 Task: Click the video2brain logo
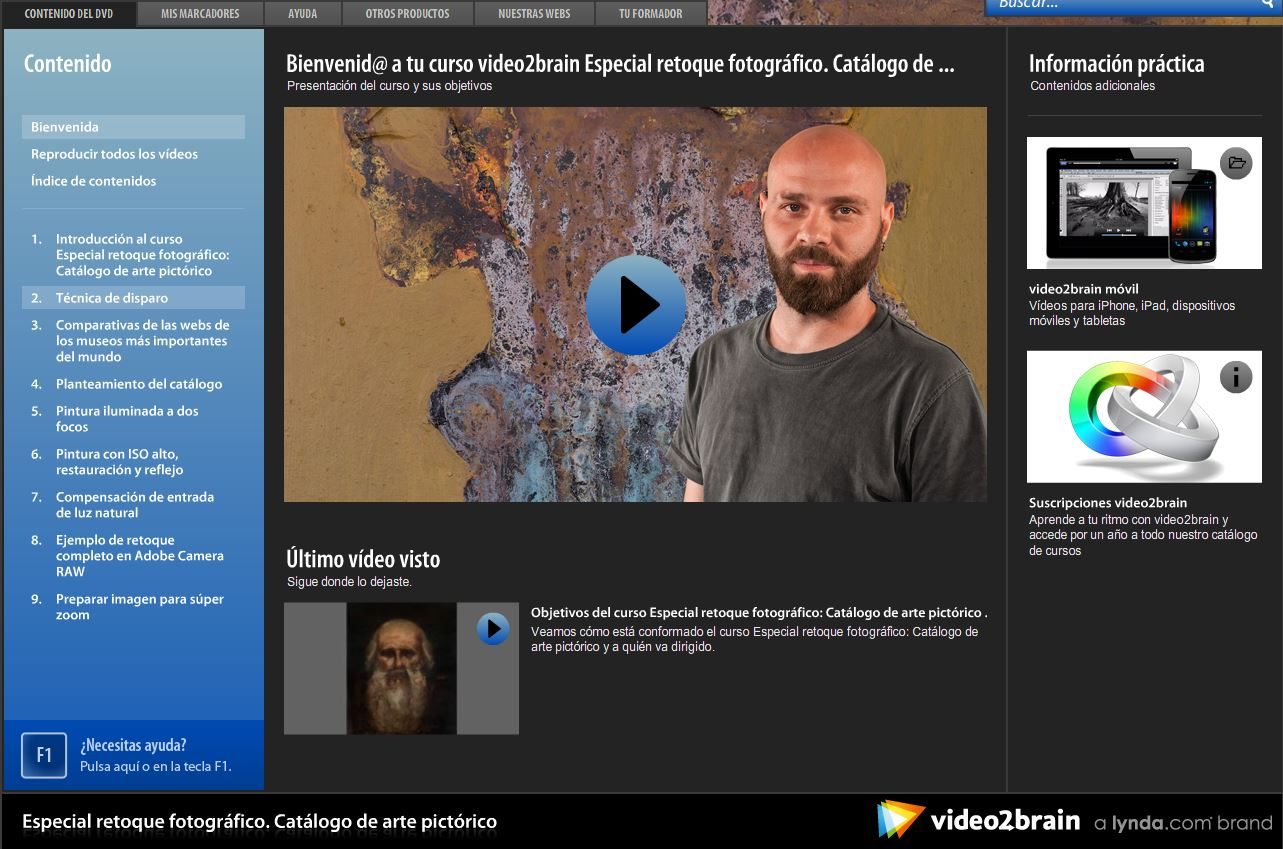coord(979,820)
